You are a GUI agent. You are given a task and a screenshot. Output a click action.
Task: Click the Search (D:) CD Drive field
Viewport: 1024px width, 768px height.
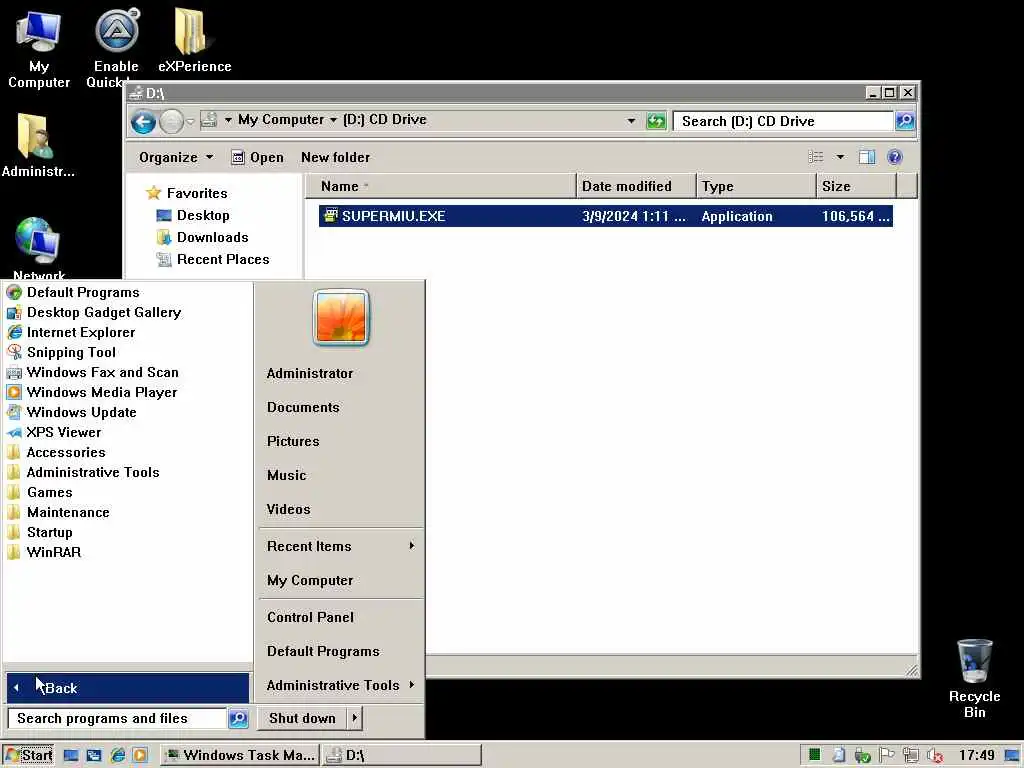click(784, 121)
